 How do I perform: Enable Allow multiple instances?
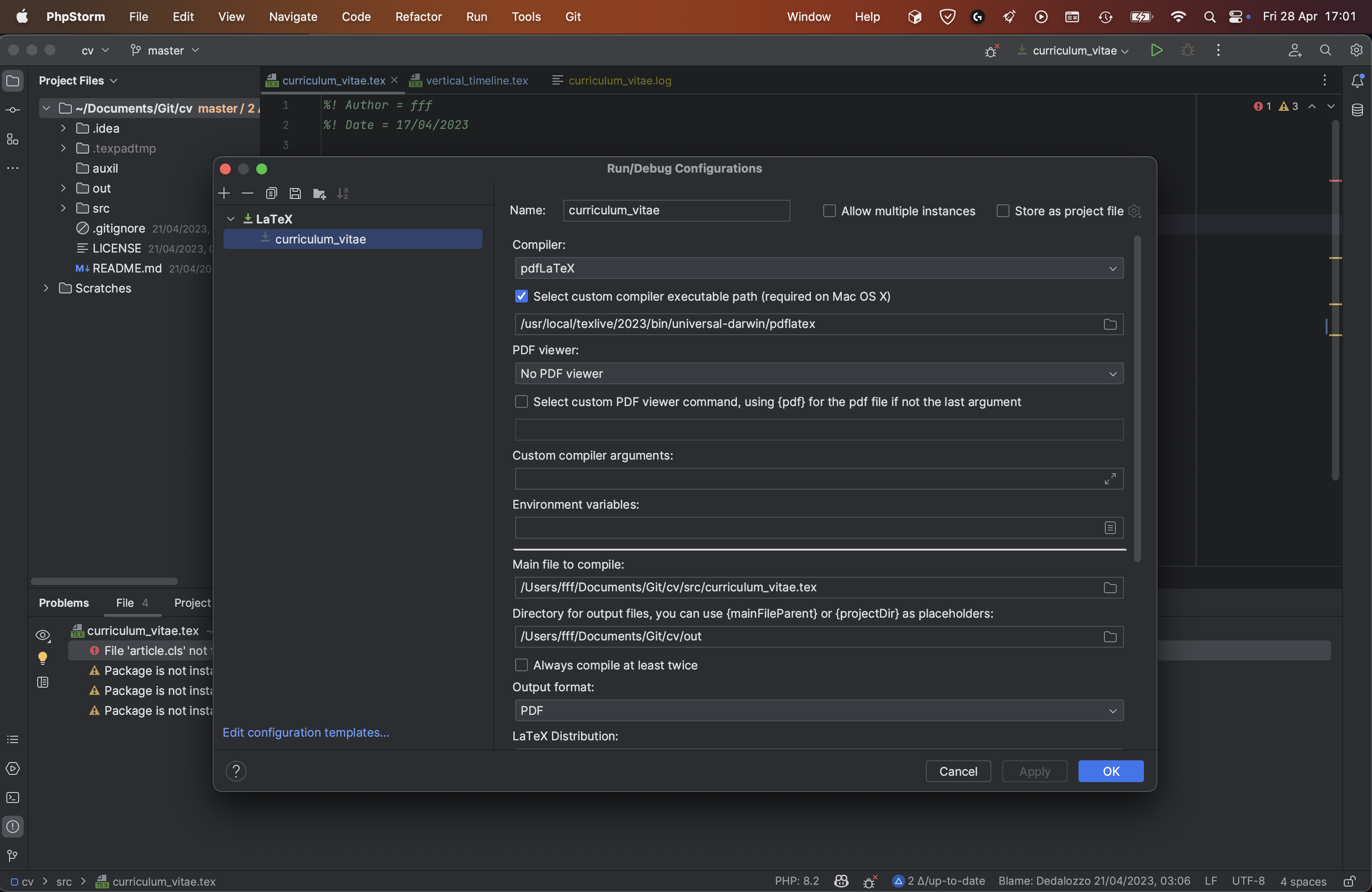coord(829,211)
